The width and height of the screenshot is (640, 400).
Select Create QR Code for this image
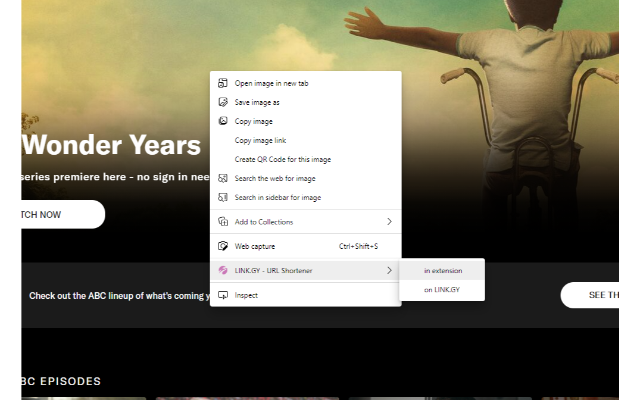306,159
